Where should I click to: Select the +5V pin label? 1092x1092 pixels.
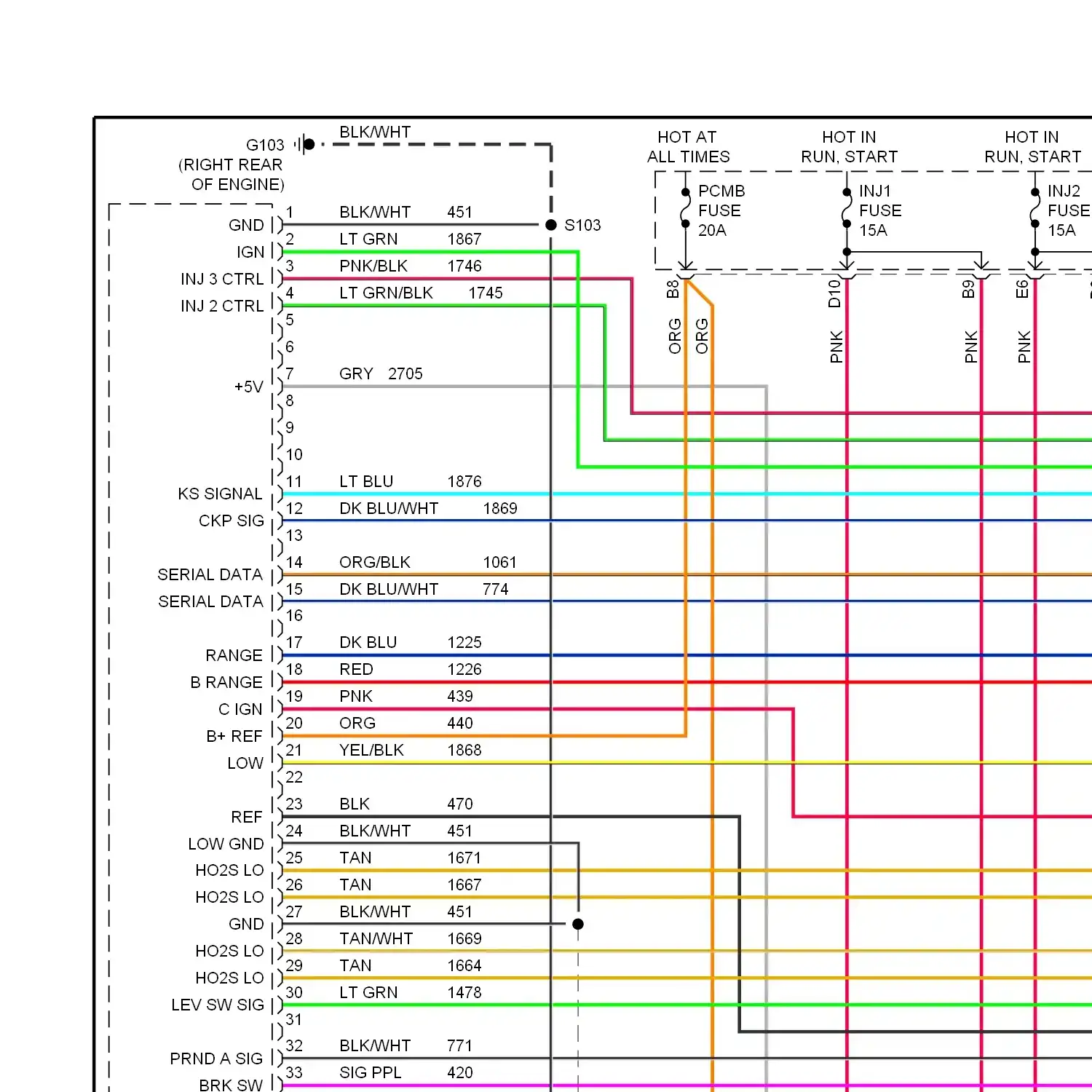point(249,387)
